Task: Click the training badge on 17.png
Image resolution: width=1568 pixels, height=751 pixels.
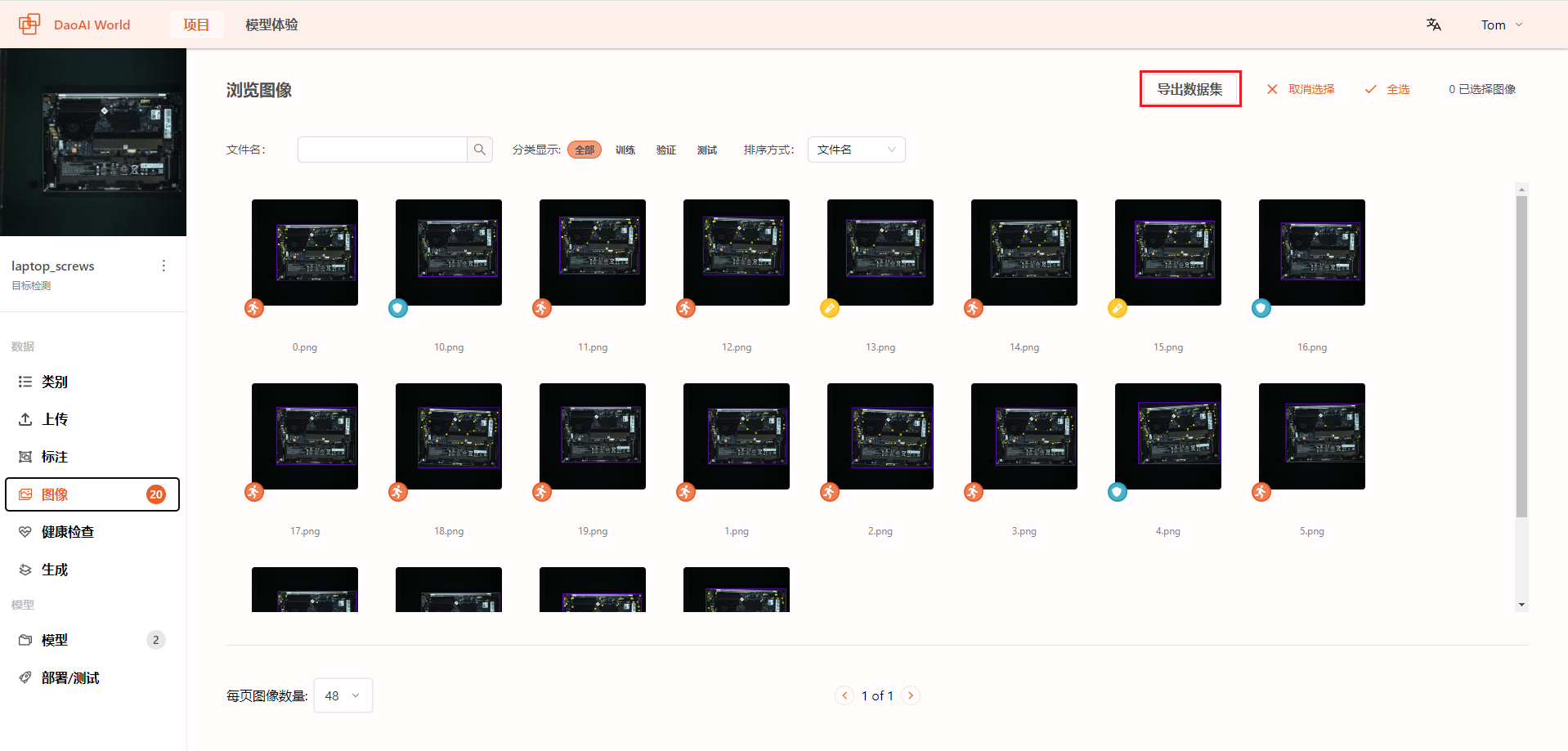Action: tap(254, 492)
